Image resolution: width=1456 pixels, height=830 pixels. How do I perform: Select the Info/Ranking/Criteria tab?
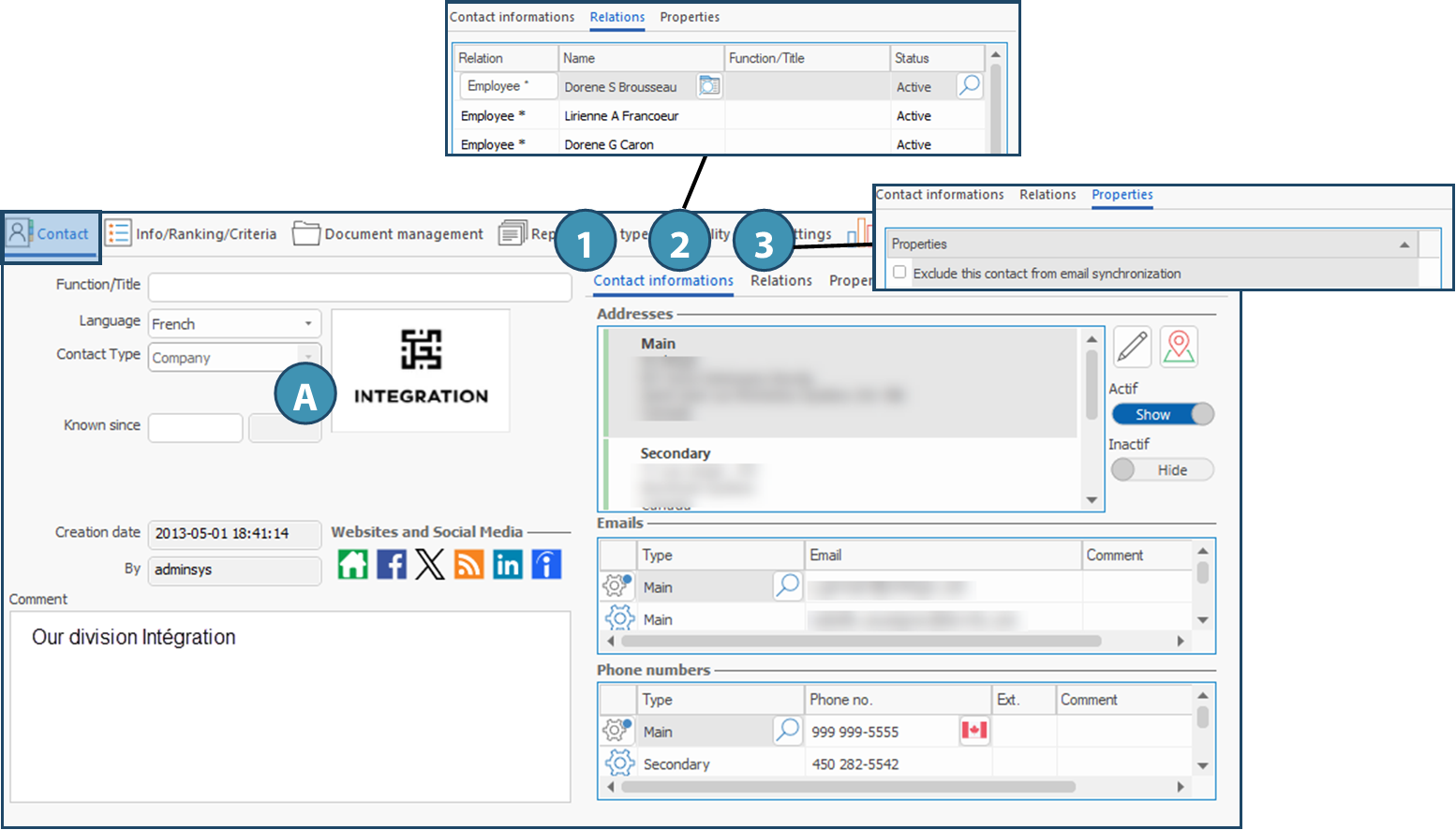pos(191,234)
